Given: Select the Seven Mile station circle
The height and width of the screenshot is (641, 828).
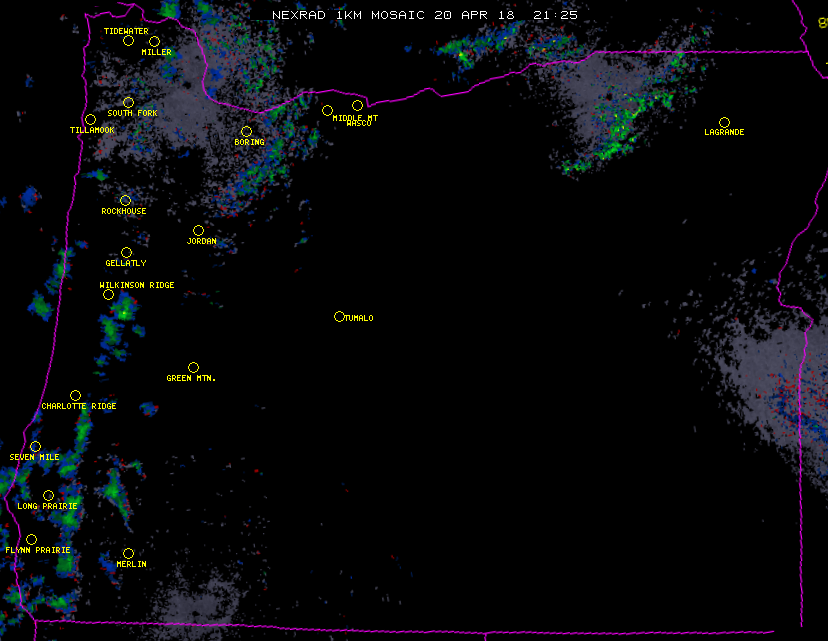Looking at the screenshot, I should [35, 446].
